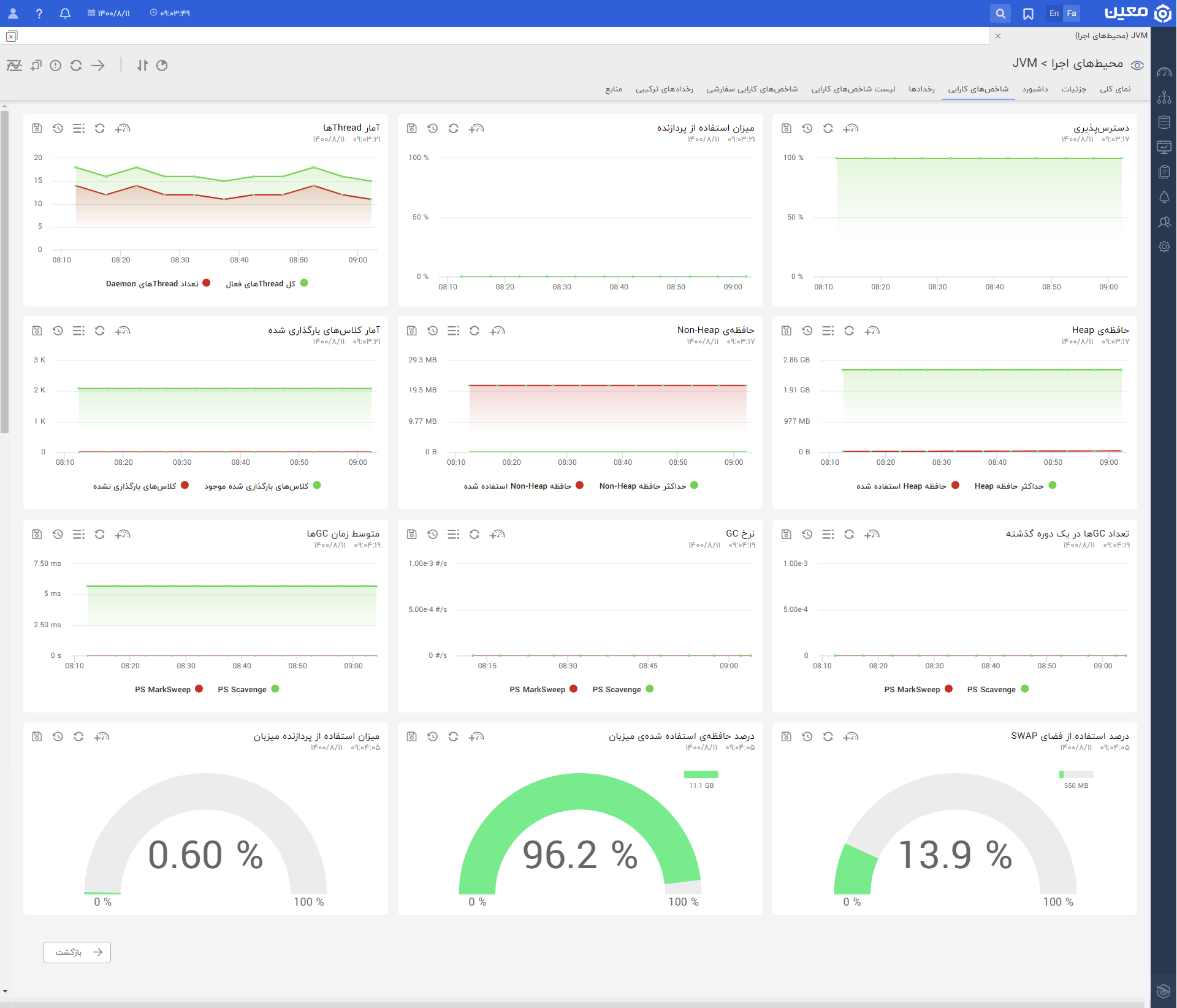Toggle حافظه Heap استفاده شده legend series
Screen dimensions: 1177x1008
coord(908,486)
